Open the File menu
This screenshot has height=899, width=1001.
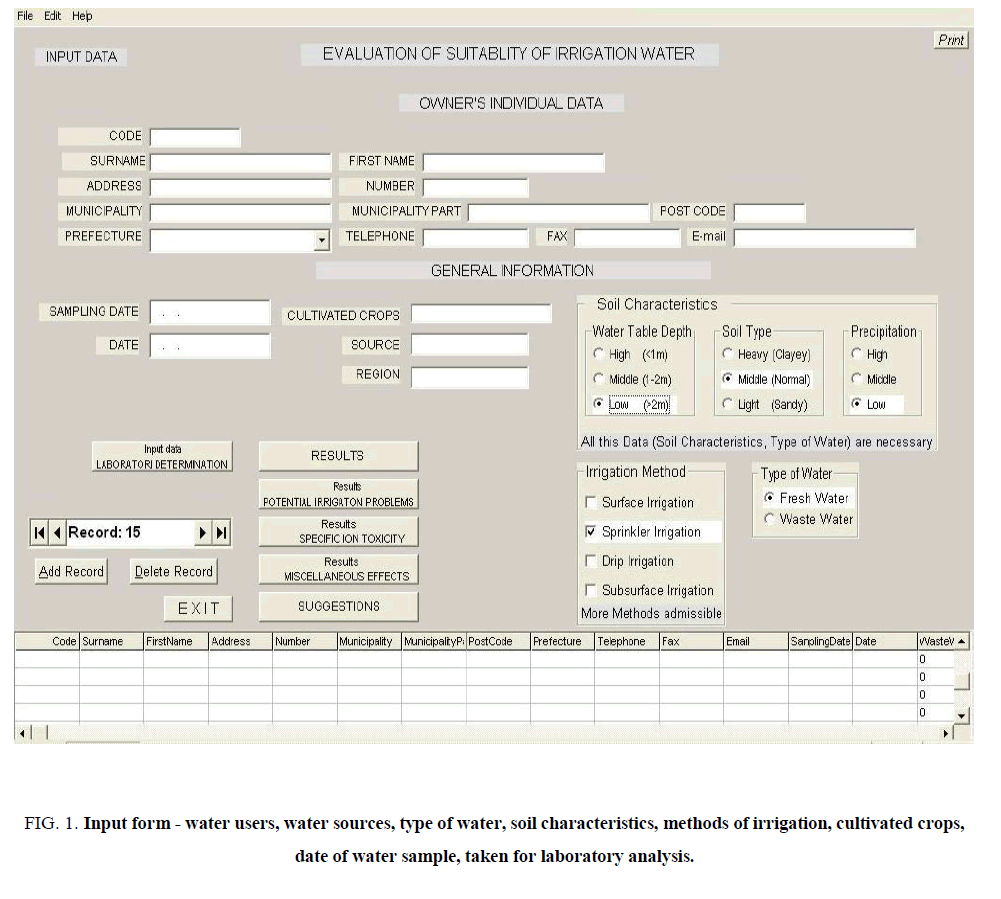24,15
